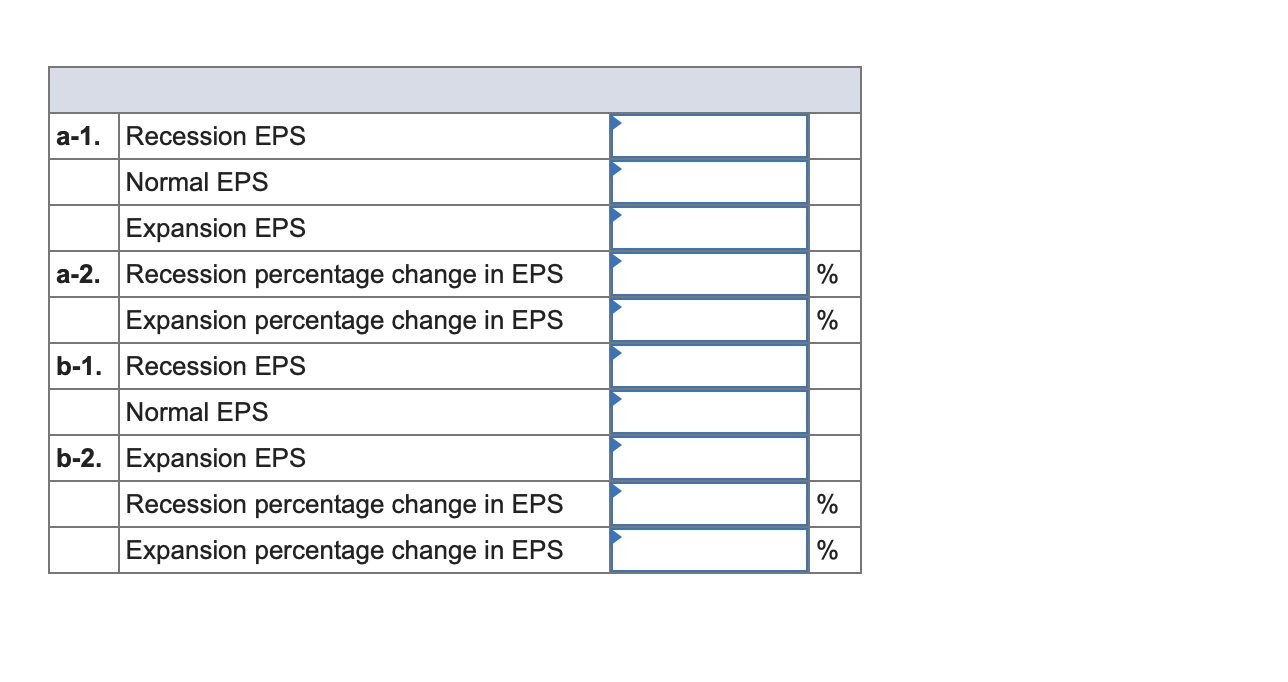
Task: Select the Recession EPS answer field under a-1
Action: pos(710,136)
